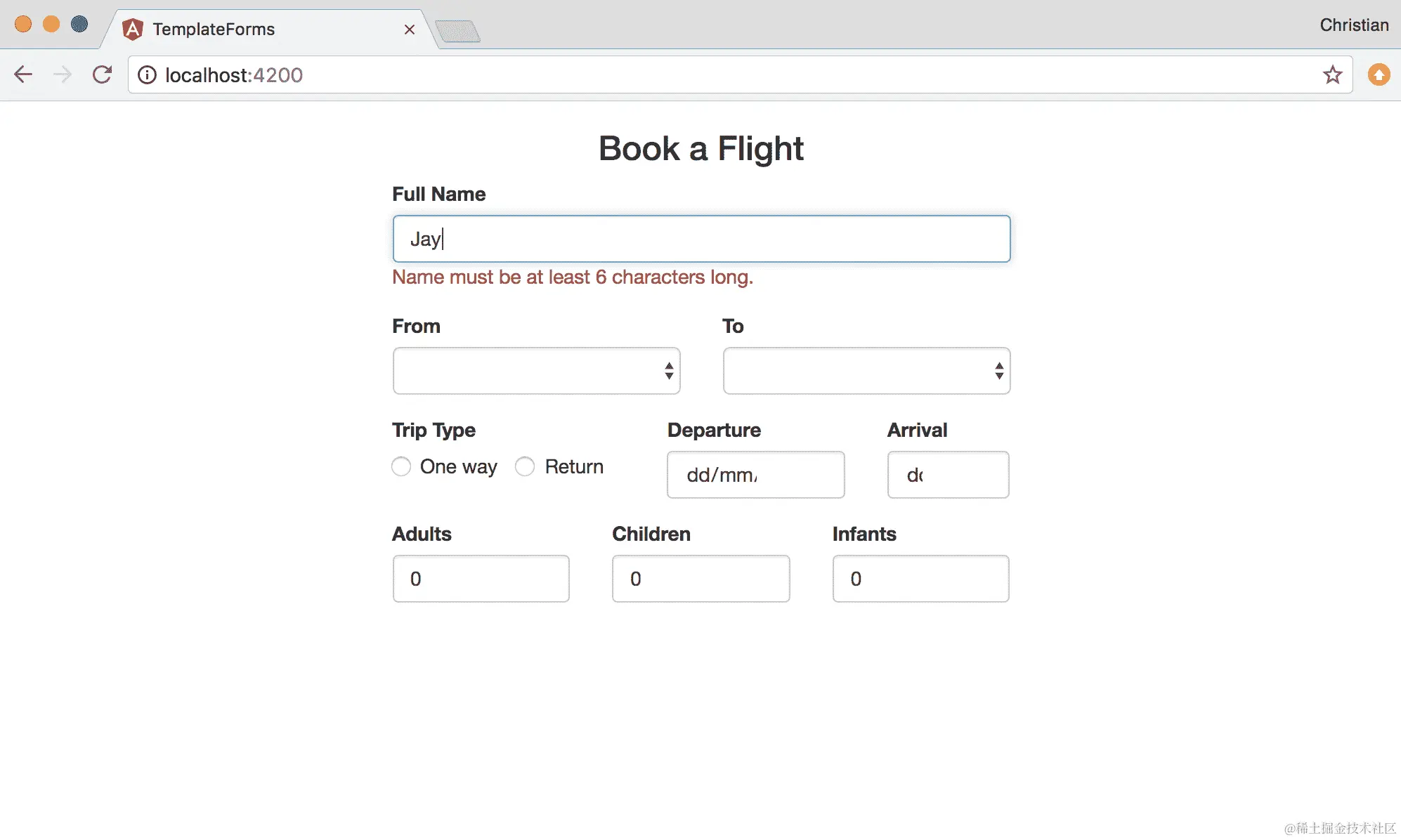Focus the Full Name input field
The width and height of the screenshot is (1401, 840).
(701, 239)
